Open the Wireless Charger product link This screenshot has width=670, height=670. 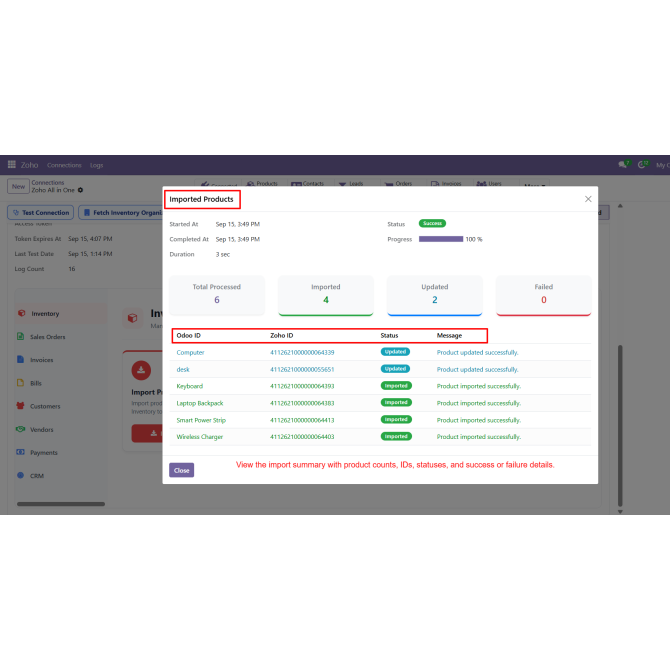coord(200,437)
